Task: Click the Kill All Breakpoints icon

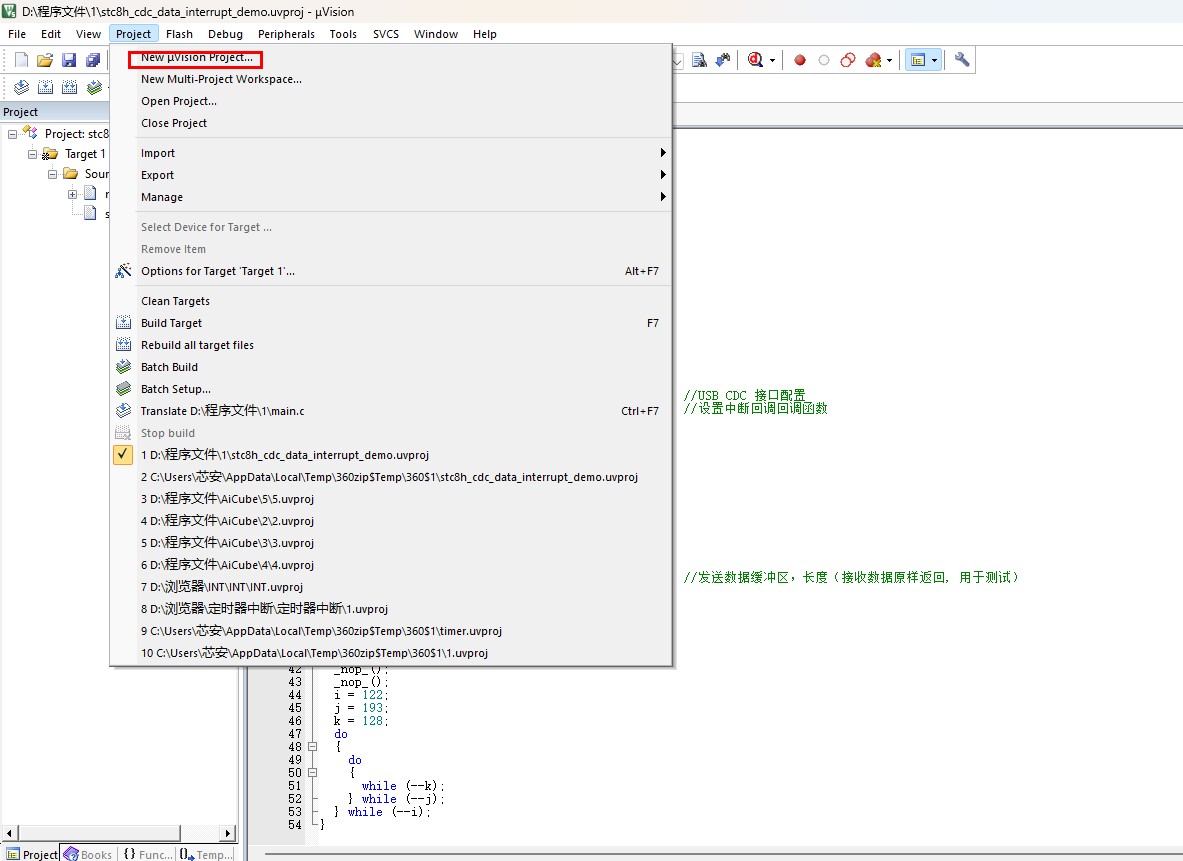Action: click(874, 60)
